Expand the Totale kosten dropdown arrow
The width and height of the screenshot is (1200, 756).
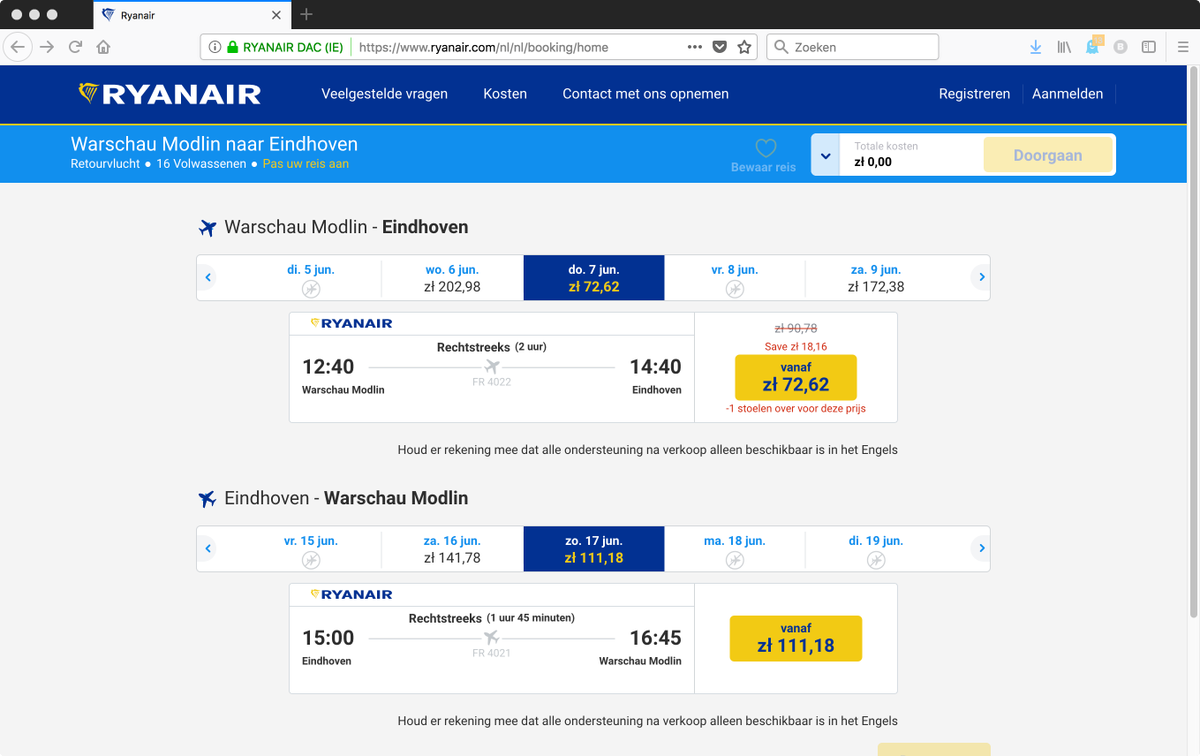pyautogui.click(x=825, y=156)
